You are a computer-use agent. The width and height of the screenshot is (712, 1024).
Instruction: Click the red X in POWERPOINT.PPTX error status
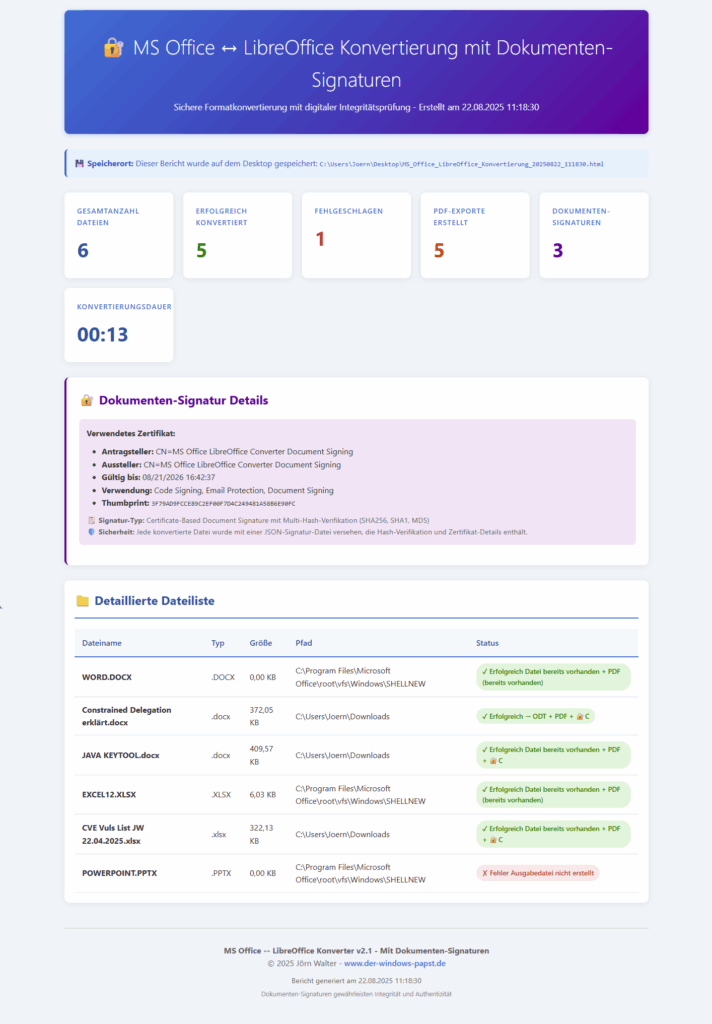click(x=485, y=873)
